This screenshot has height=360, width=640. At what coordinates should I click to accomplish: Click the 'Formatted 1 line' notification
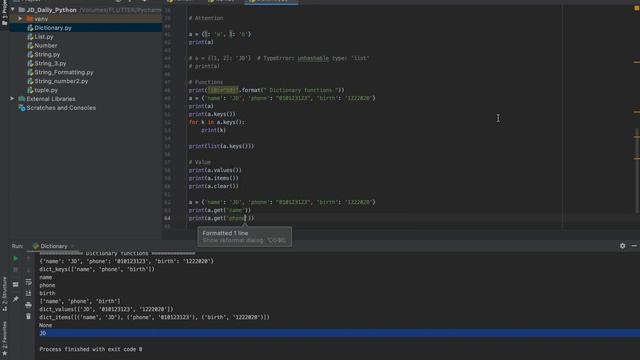tap(225, 233)
